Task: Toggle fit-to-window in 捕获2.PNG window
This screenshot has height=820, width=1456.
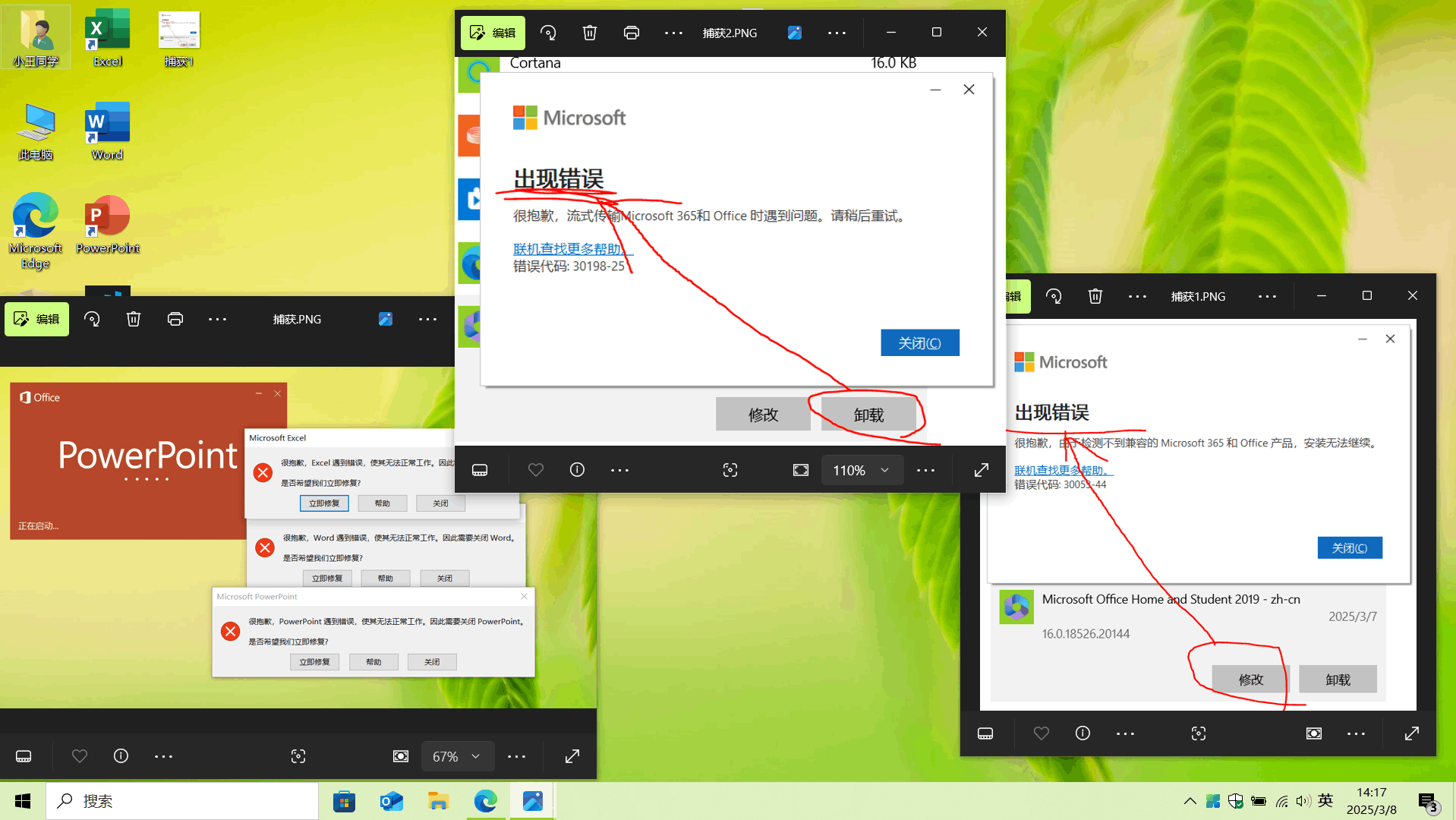Action: [801, 470]
